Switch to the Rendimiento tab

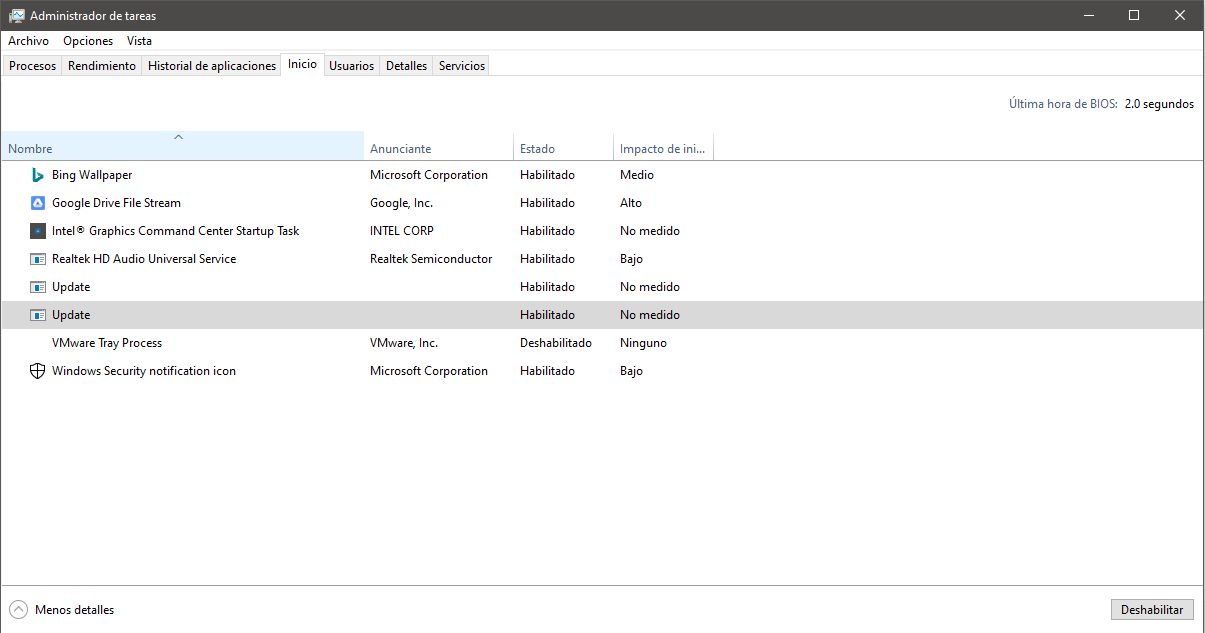pos(102,66)
